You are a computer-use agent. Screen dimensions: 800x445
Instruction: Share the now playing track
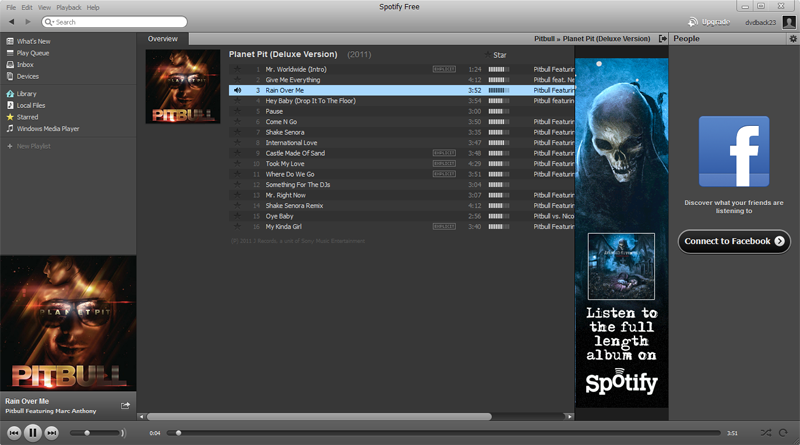pyautogui.click(x=125, y=406)
